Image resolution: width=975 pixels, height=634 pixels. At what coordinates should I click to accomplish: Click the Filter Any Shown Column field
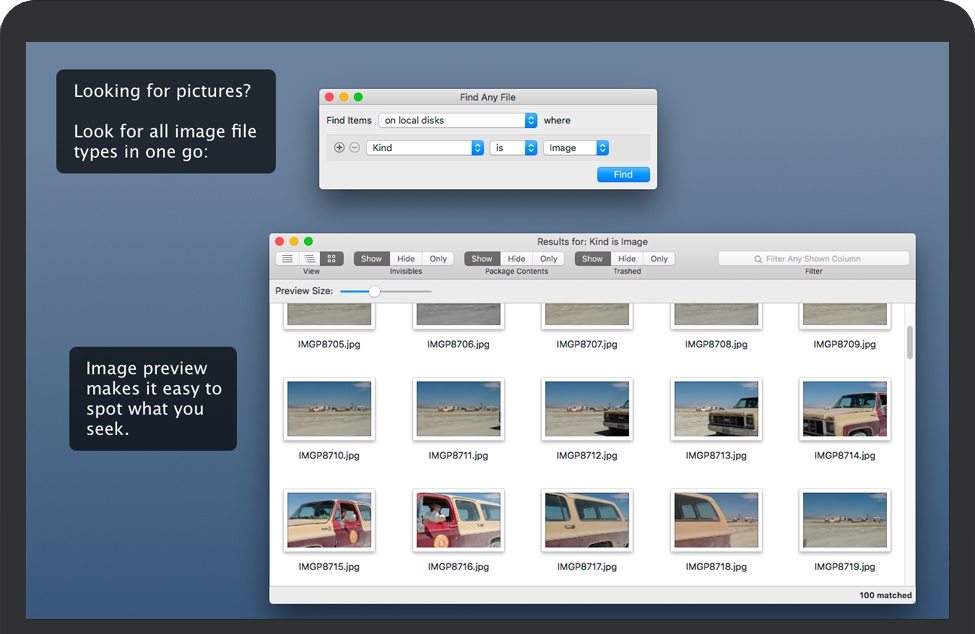coord(813,259)
